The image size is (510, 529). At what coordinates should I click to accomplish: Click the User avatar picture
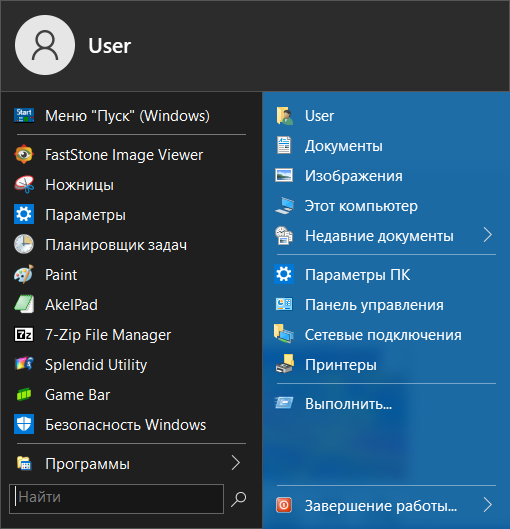click(x=45, y=45)
